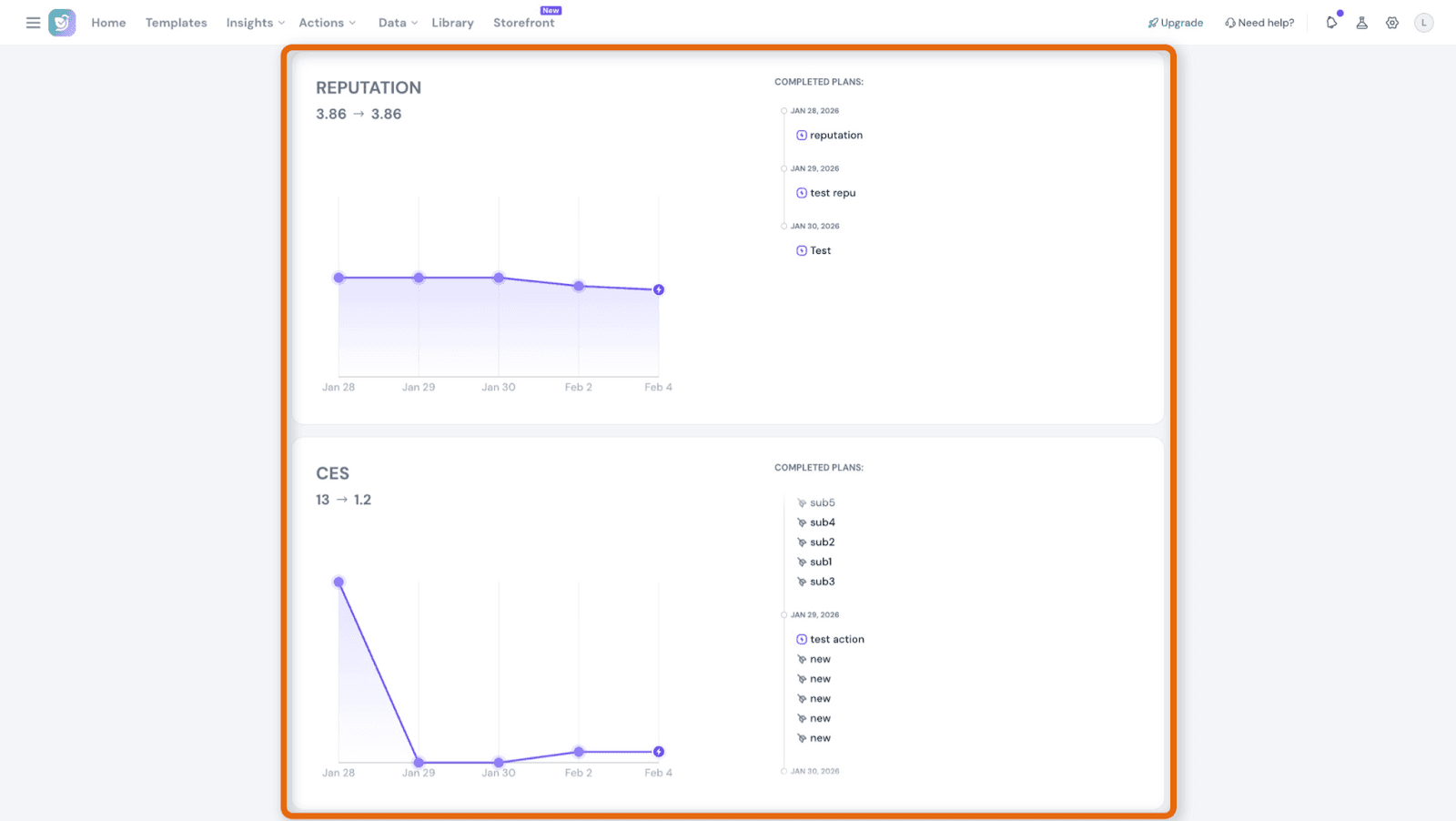This screenshot has height=821, width=1456.
Task: Click the lab flask icon
Action: [1361, 23]
